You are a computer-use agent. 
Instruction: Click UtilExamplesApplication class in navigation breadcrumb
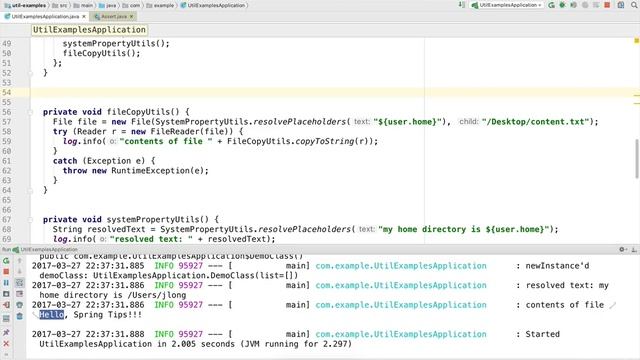click(213, 5)
